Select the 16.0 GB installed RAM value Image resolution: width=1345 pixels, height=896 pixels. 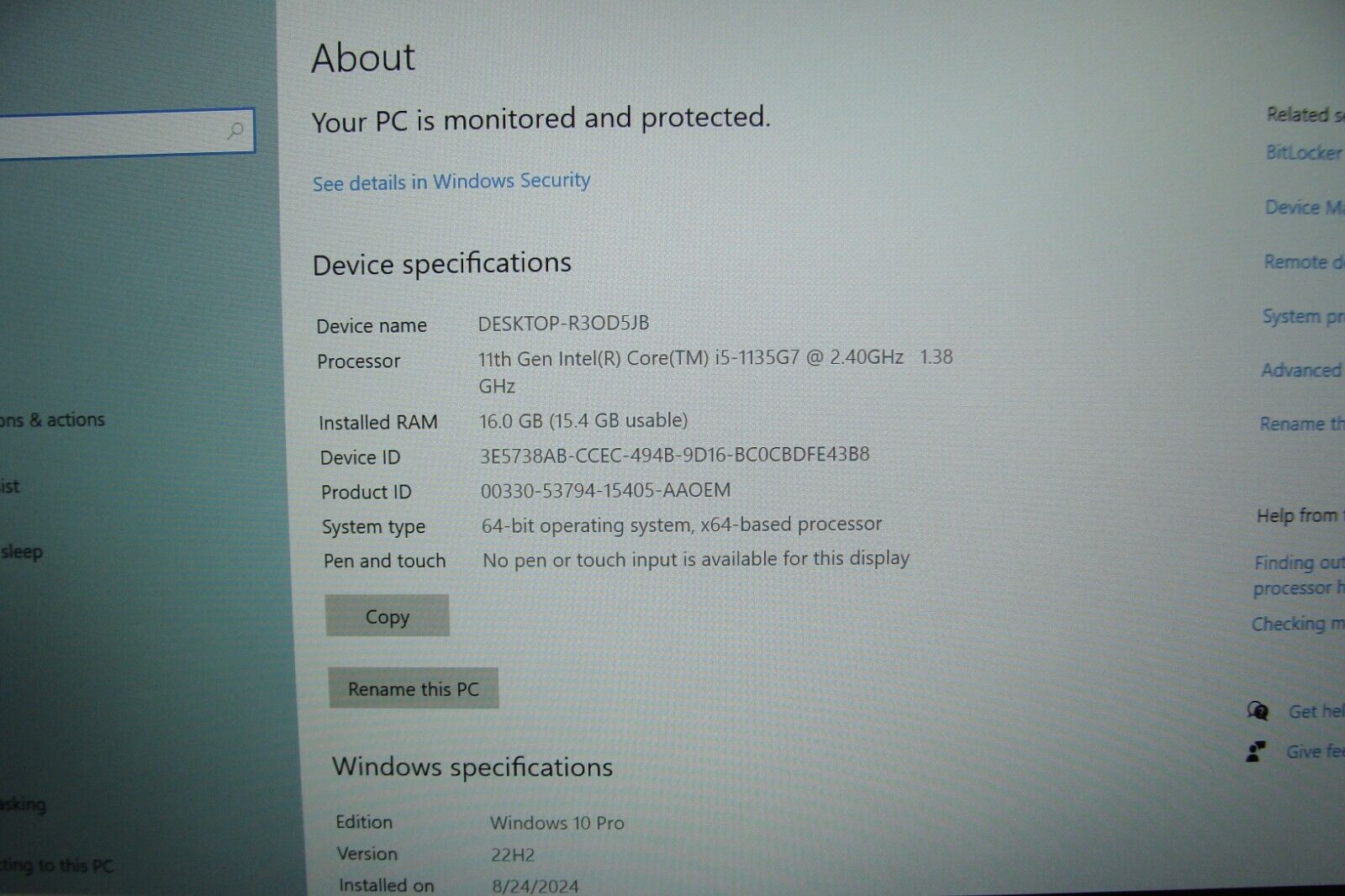click(583, 420)
